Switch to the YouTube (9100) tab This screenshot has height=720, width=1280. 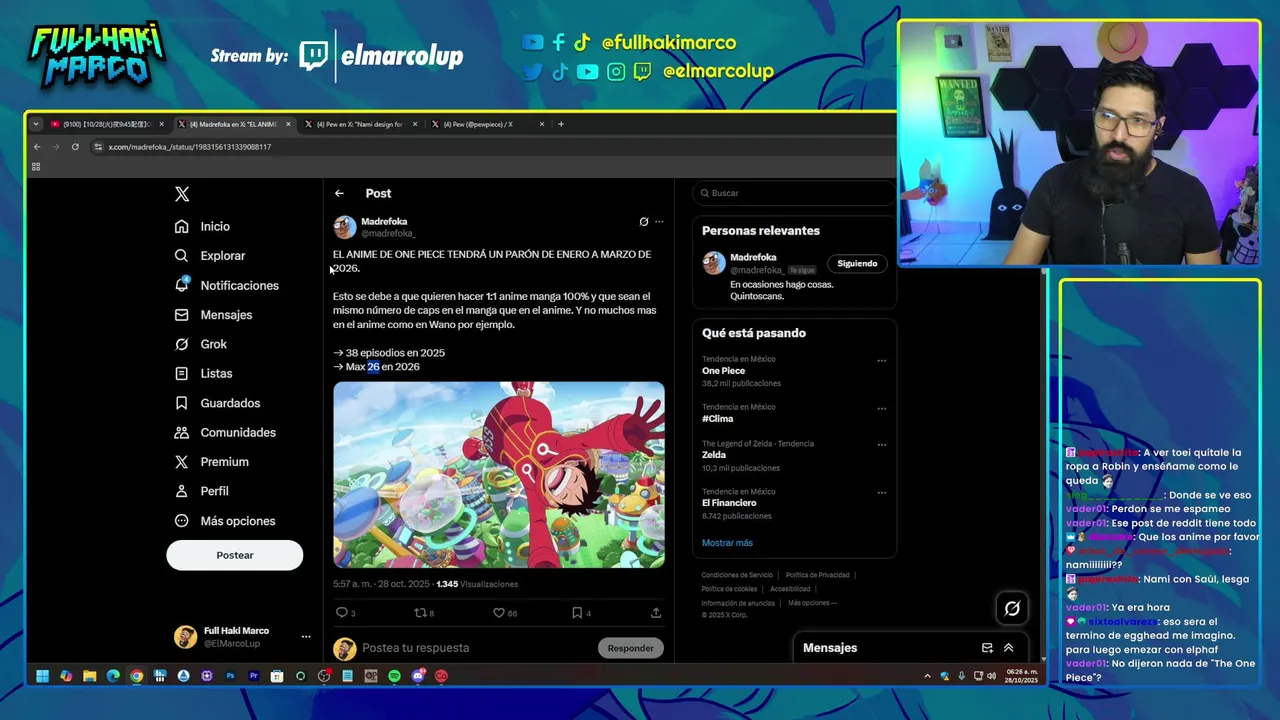(x=107, y=125)
